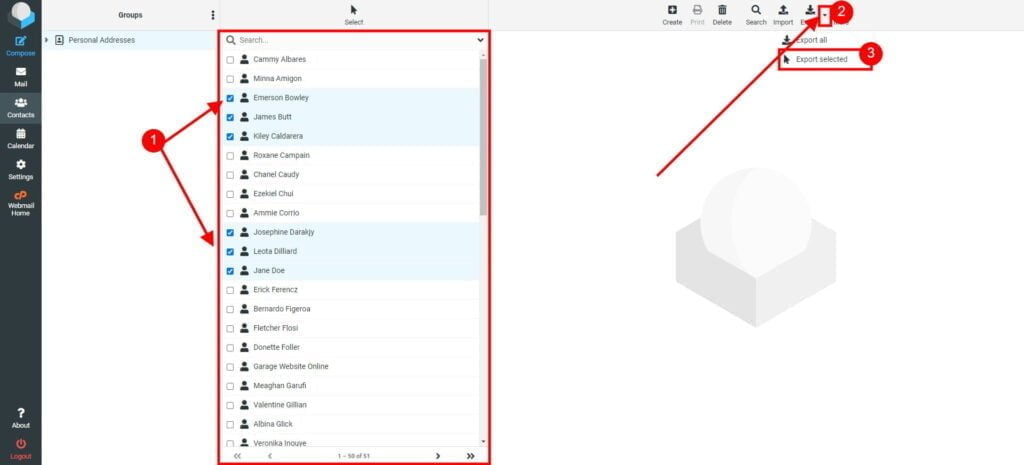Viewport: 1024px width, 465px height.
Task: Open Settings gear in the sidebar
Action: click(21, 165)
